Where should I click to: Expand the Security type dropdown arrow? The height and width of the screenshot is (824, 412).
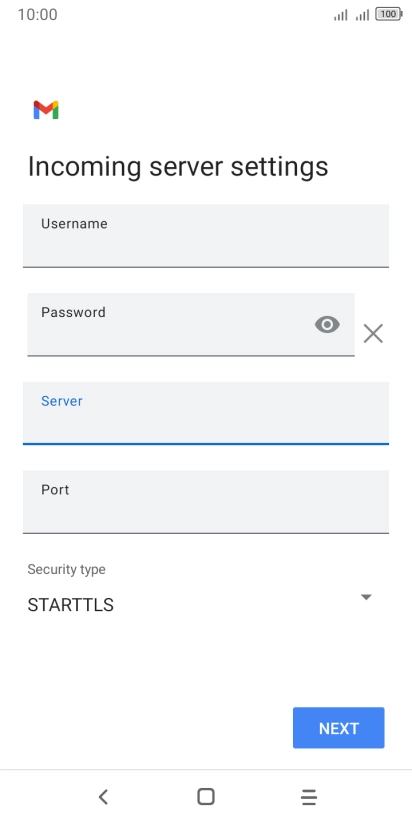366,597
